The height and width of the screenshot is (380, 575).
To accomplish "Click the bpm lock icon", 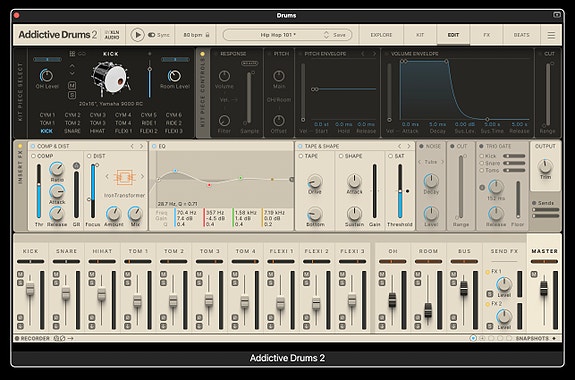I will tap(208, 35).
